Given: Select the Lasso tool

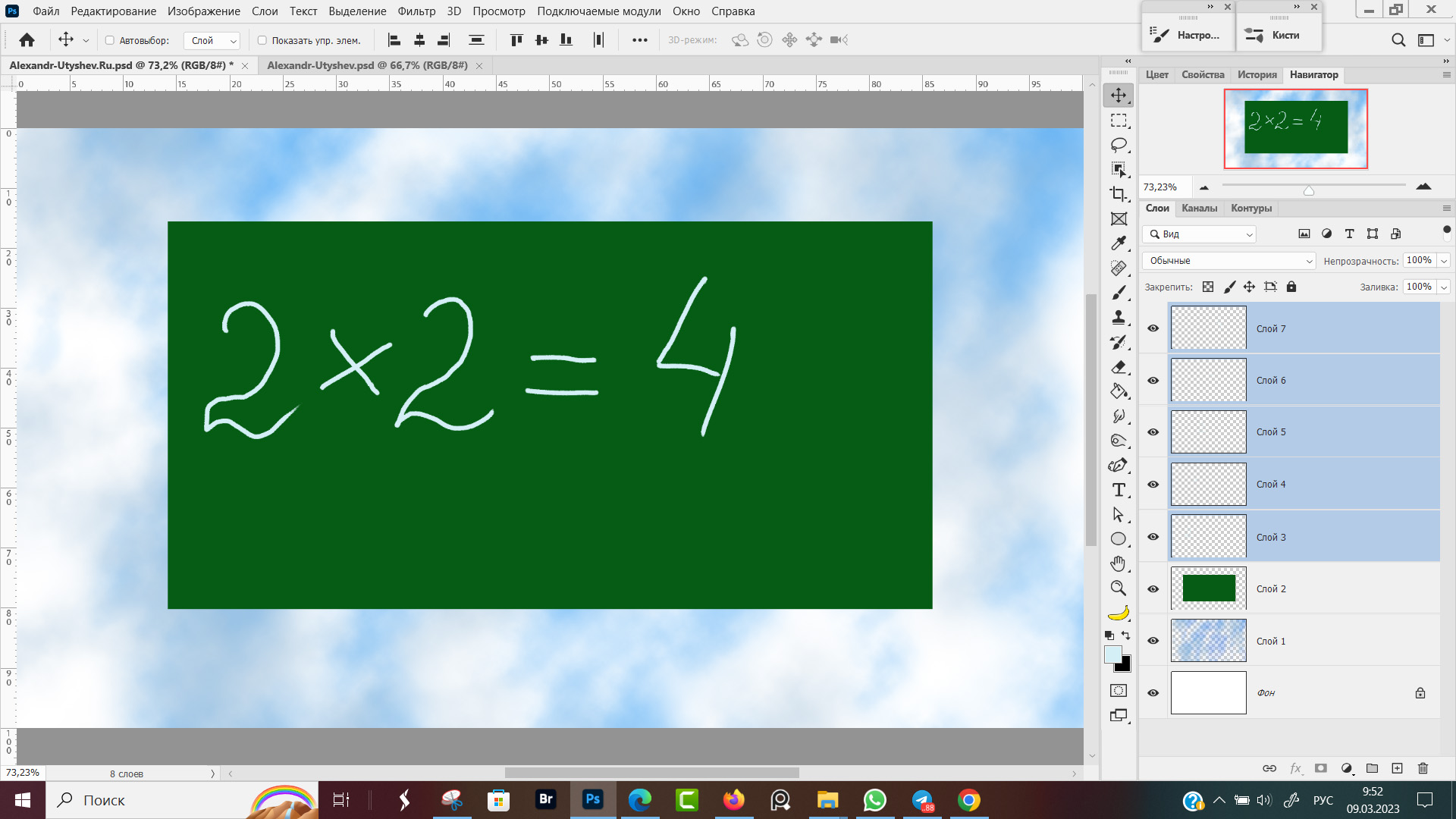Looking at the screenshot, I should (1119, 145).
